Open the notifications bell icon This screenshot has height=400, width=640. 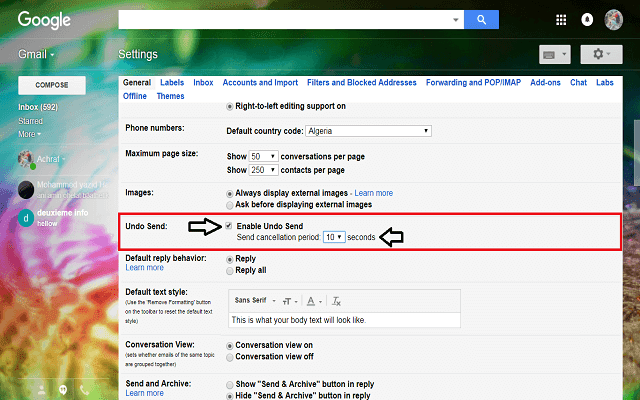click(x=588, y=19)
